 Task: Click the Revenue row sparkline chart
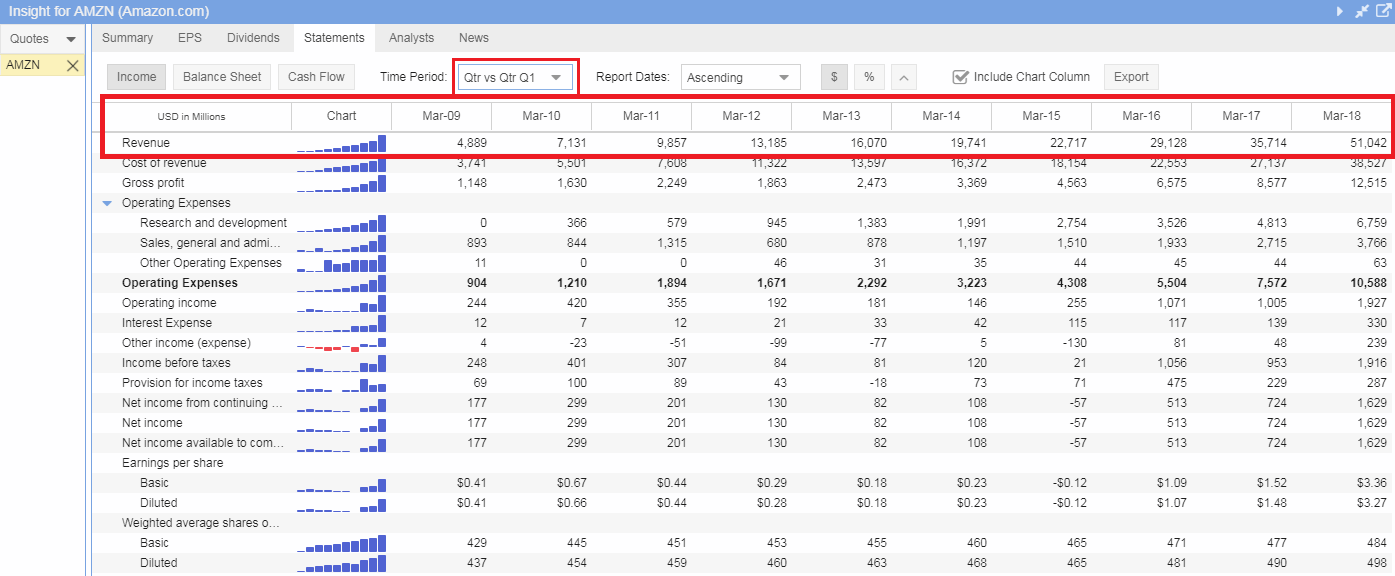tap(341, 144)
